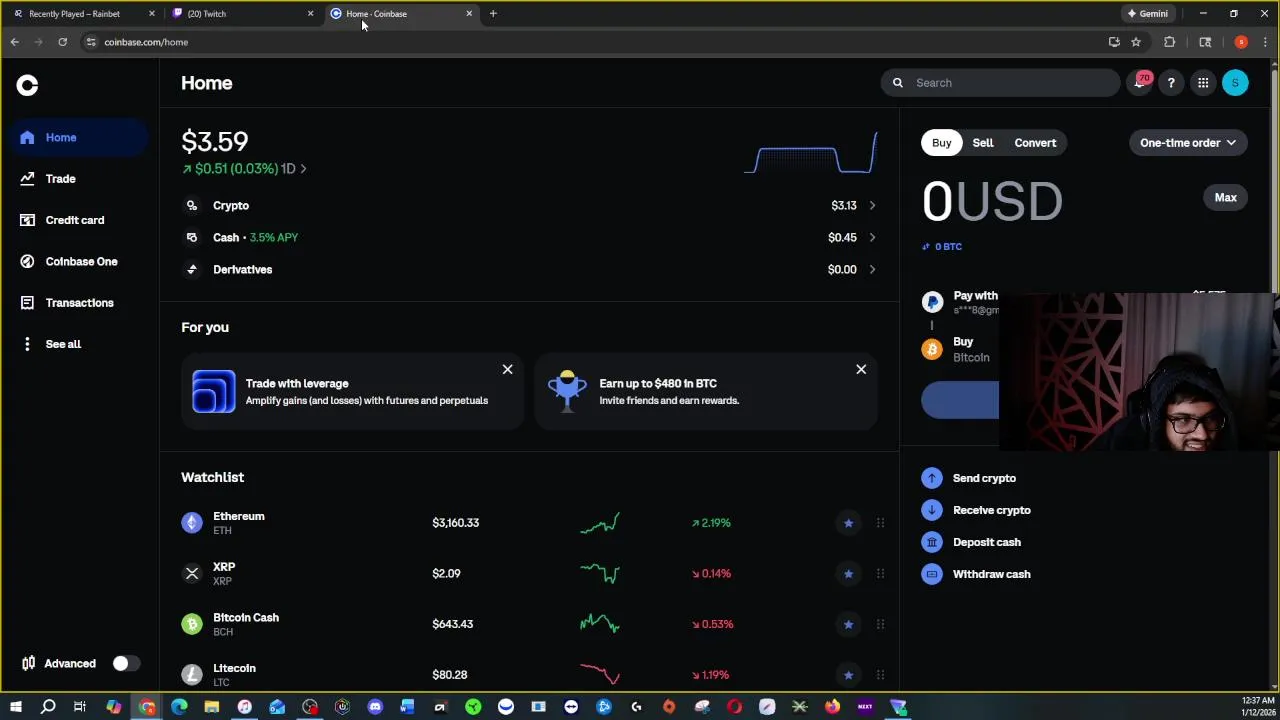The height and width of the screenshot is (720, 1280).
Task: Click the Search input field
Action: click(x=1000, y=83)
